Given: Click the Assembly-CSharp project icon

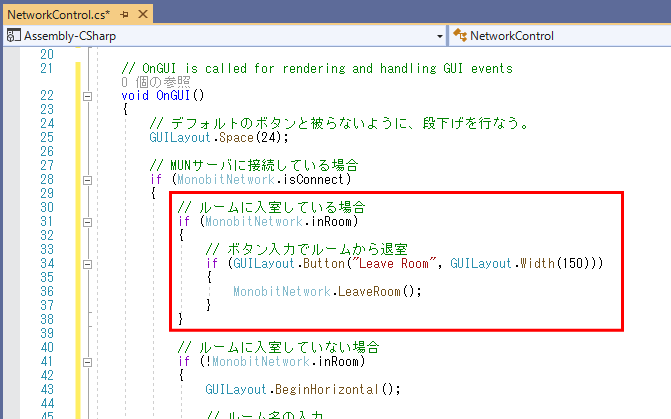Looking at the screenshot, I should (x=13, y=36).
